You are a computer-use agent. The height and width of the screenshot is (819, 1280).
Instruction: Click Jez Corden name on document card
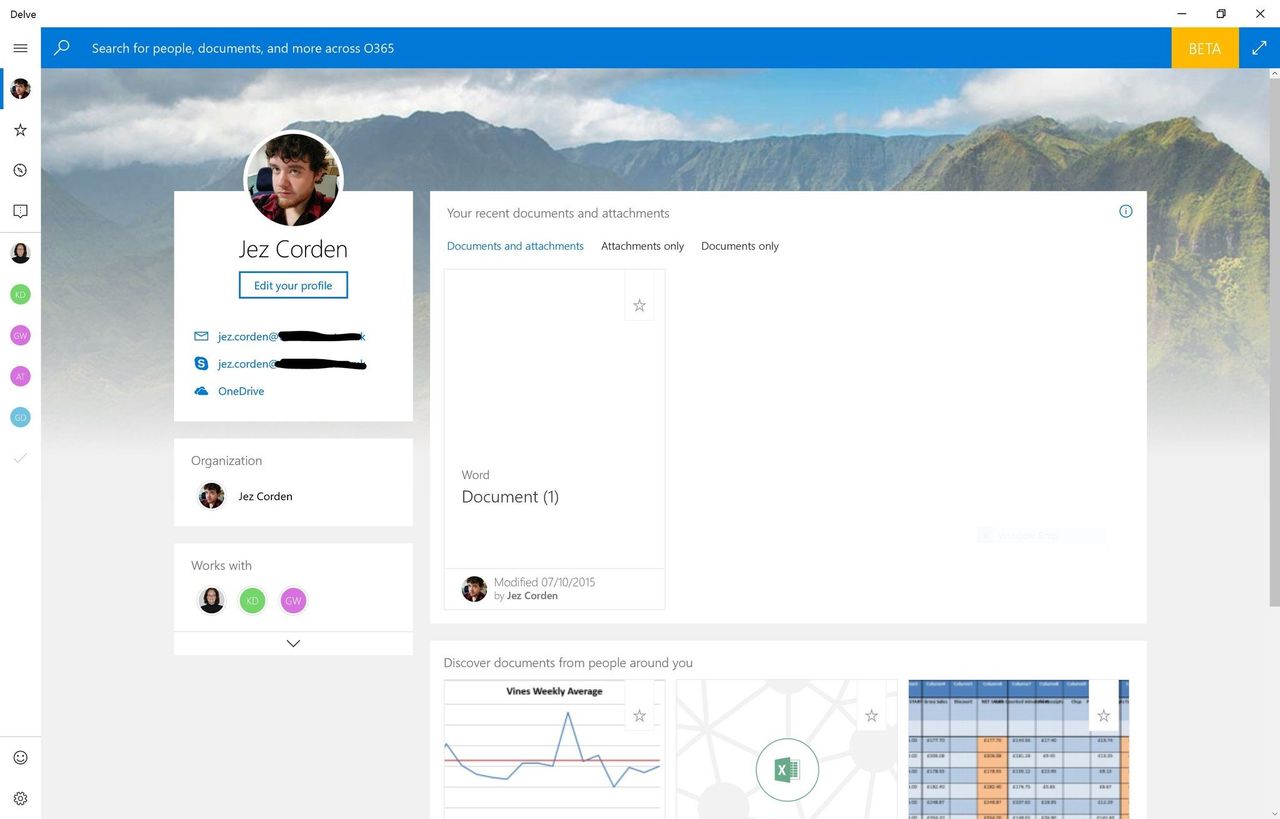coord(532,596)
